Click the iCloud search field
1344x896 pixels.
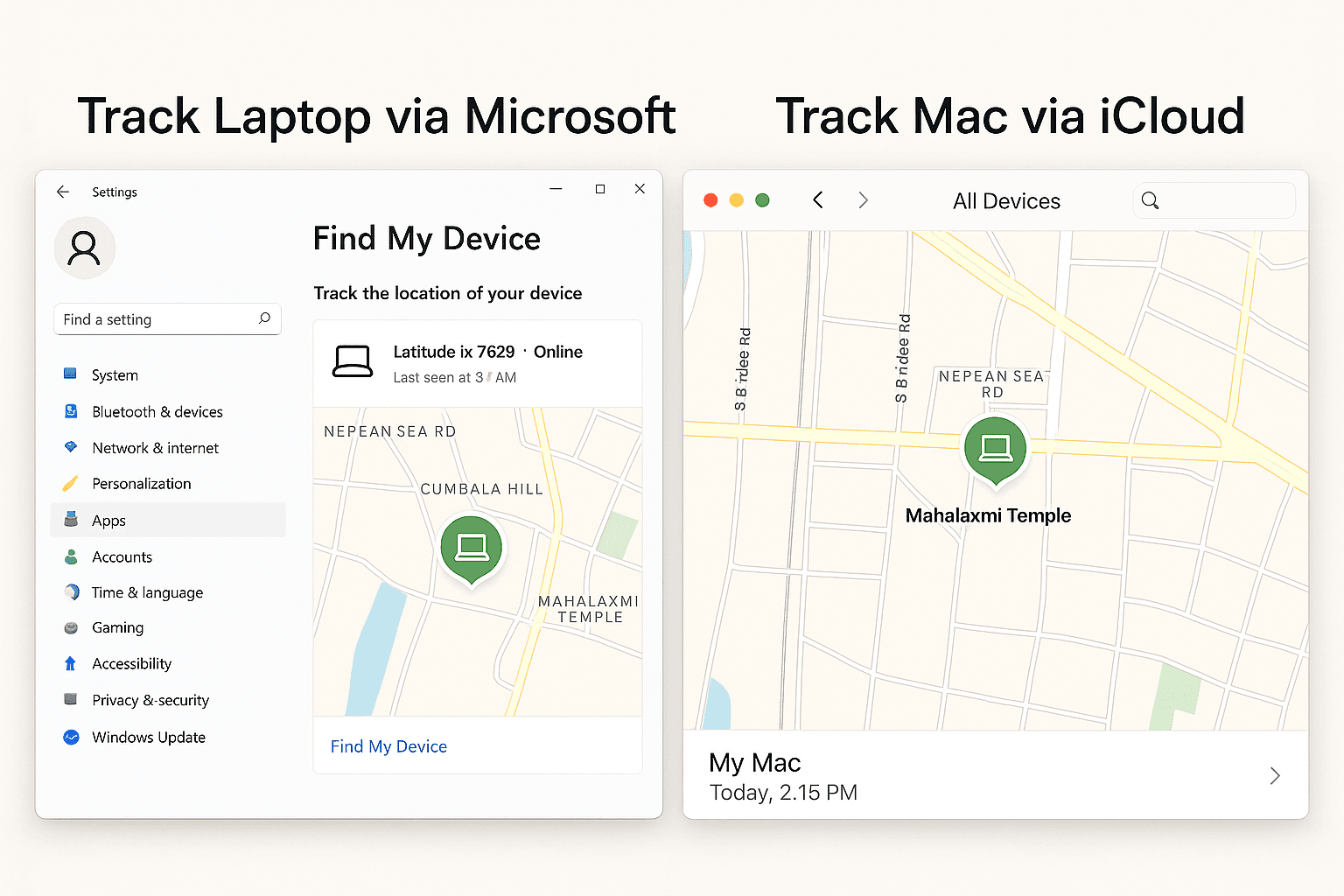coord(1214,200)
